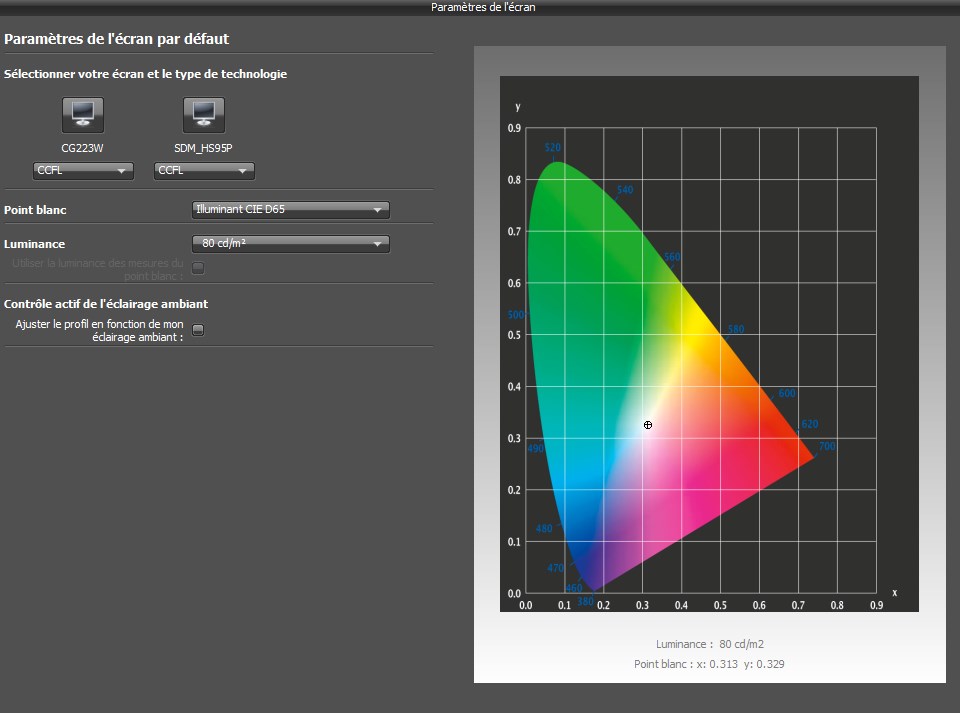The height and width of the screenshot is (713, 960).
Task: Open the CCFL technology dropdown under CG223W
Action: click(x=84, y=171)
